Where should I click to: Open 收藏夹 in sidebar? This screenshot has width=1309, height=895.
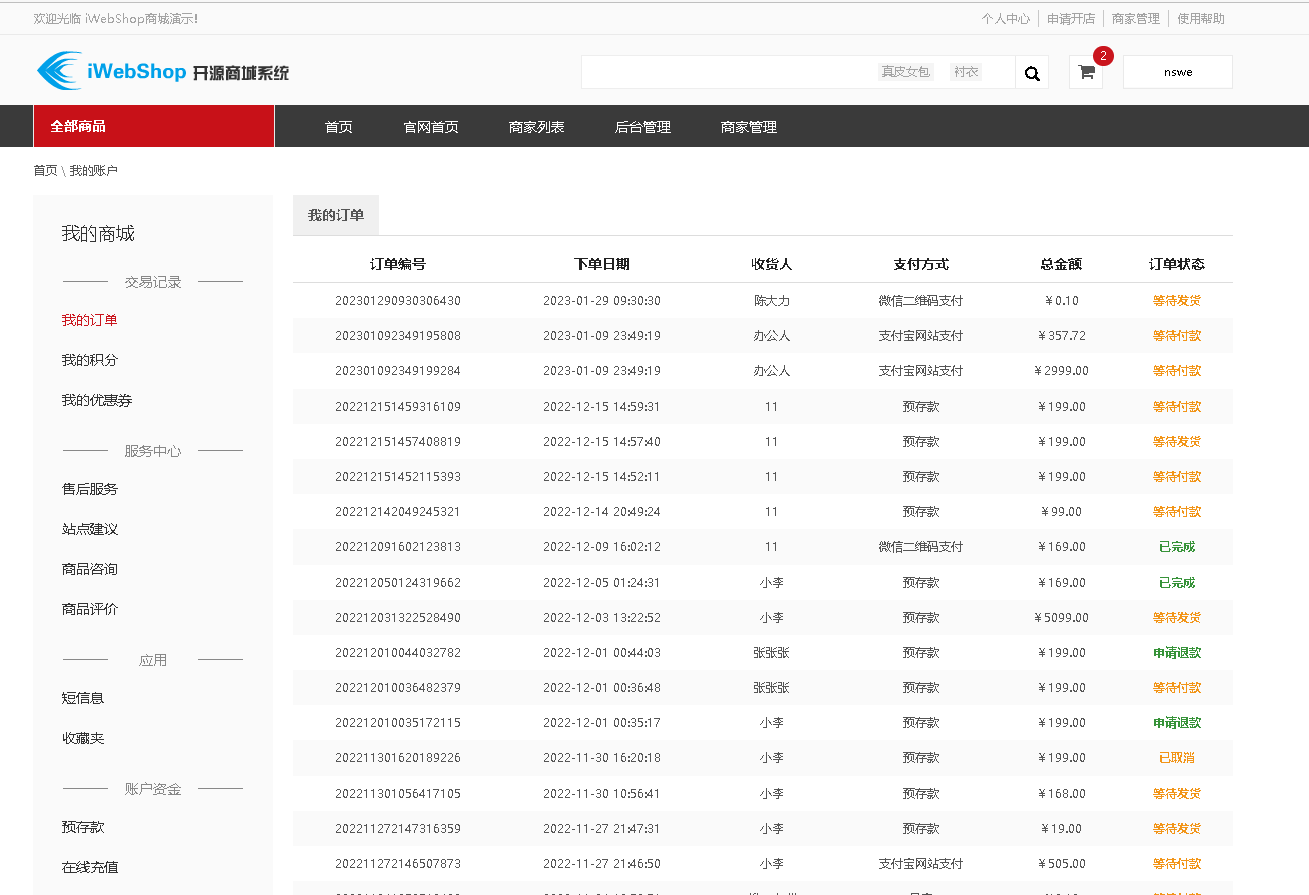pos(83,738)
